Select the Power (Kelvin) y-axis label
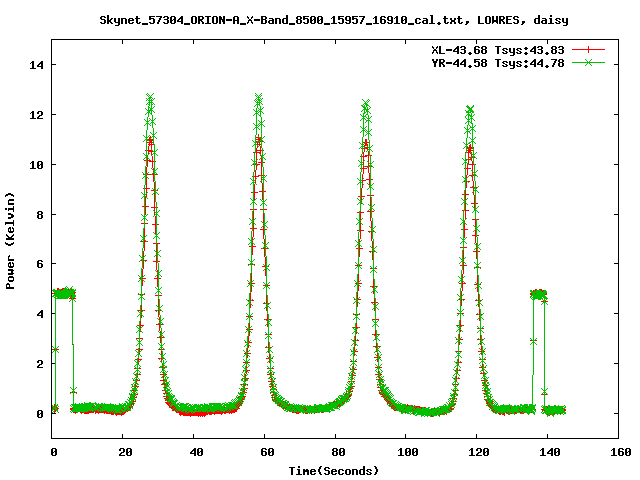 [x=10, y=241]
